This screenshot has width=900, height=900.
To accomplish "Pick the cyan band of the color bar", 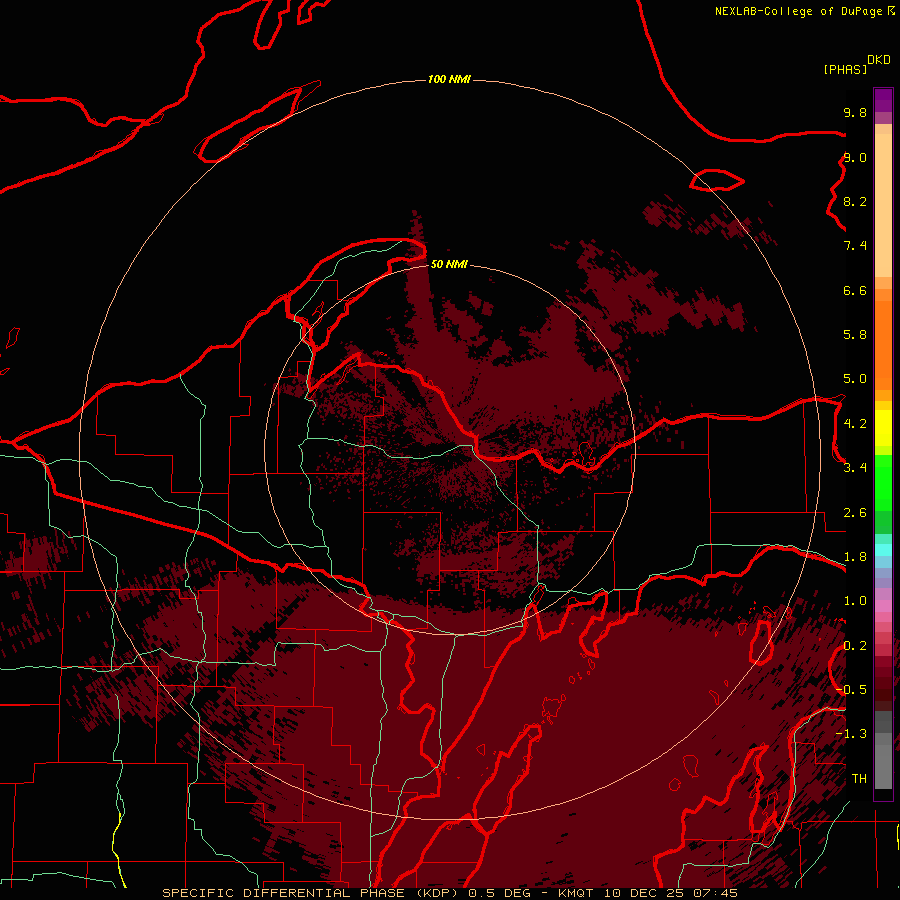I will click(883, 549).
